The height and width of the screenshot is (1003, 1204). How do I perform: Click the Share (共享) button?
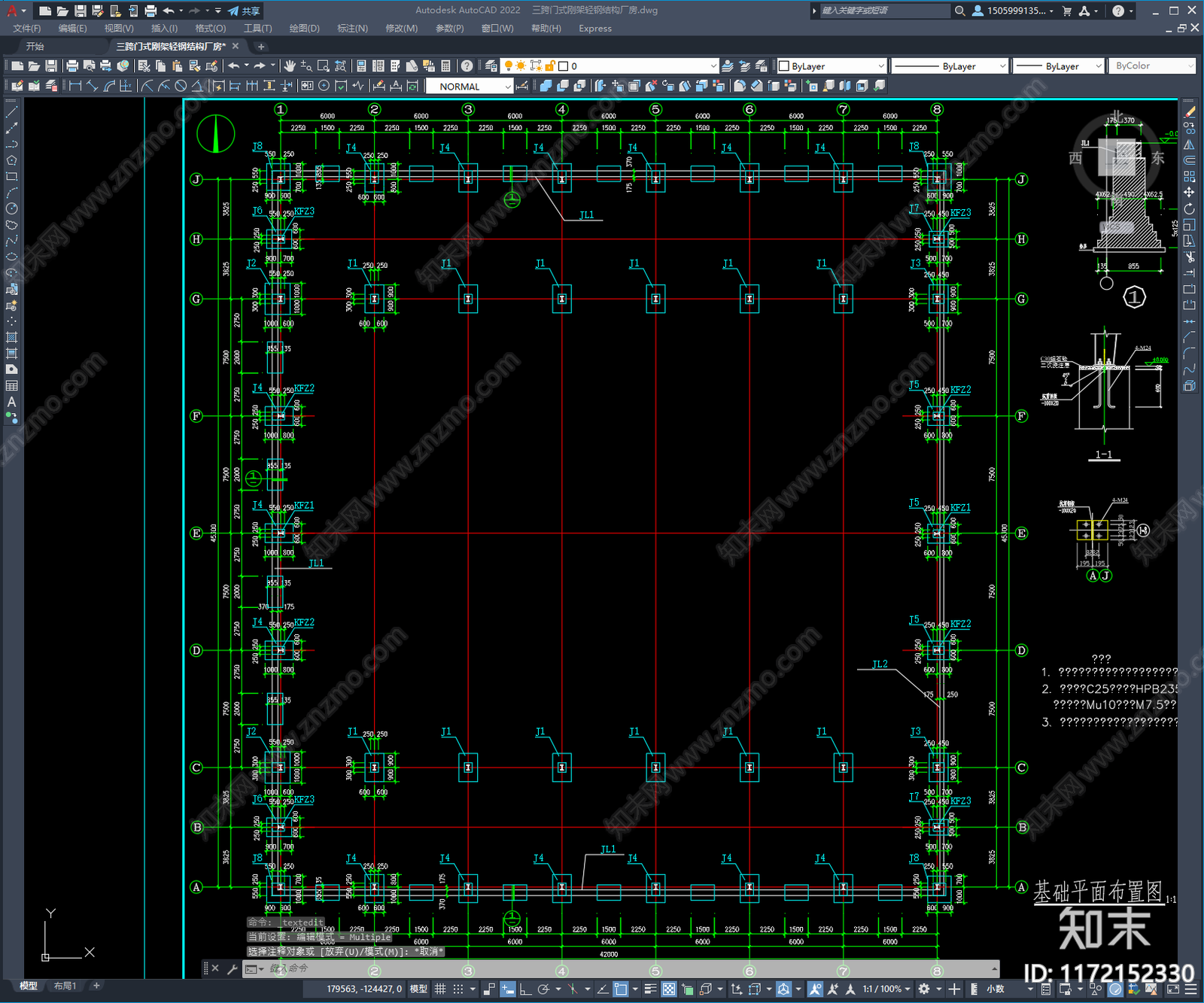click(245, 11)
